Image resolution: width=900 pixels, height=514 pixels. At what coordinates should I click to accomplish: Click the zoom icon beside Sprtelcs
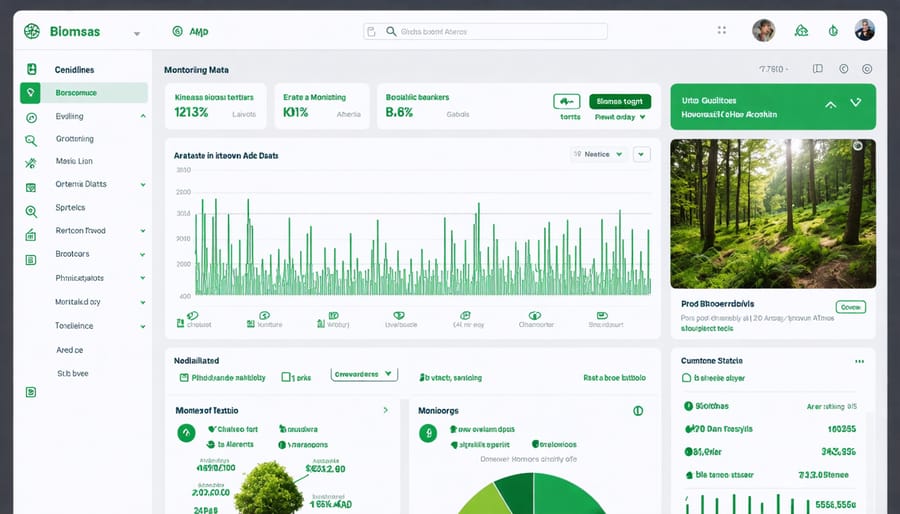click(x=31, y=211)
